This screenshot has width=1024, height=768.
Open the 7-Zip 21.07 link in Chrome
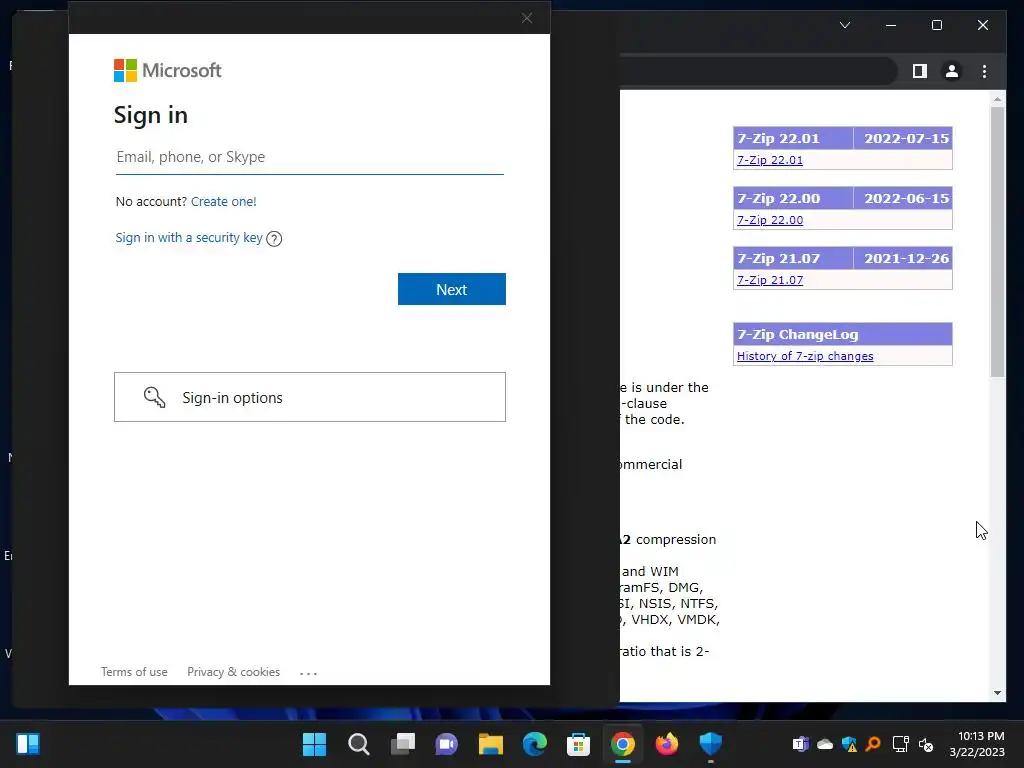[x=770, y=280]
